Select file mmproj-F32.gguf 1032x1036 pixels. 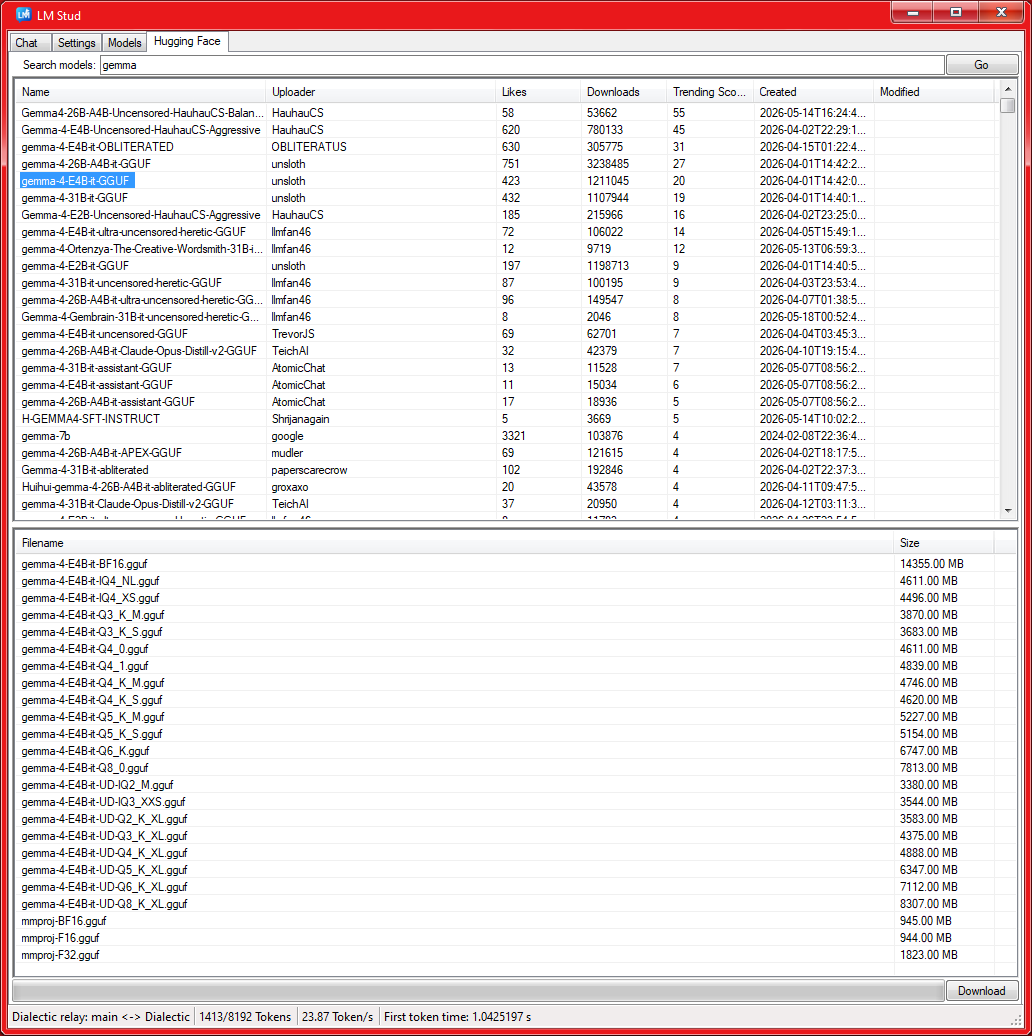point(505,955)
